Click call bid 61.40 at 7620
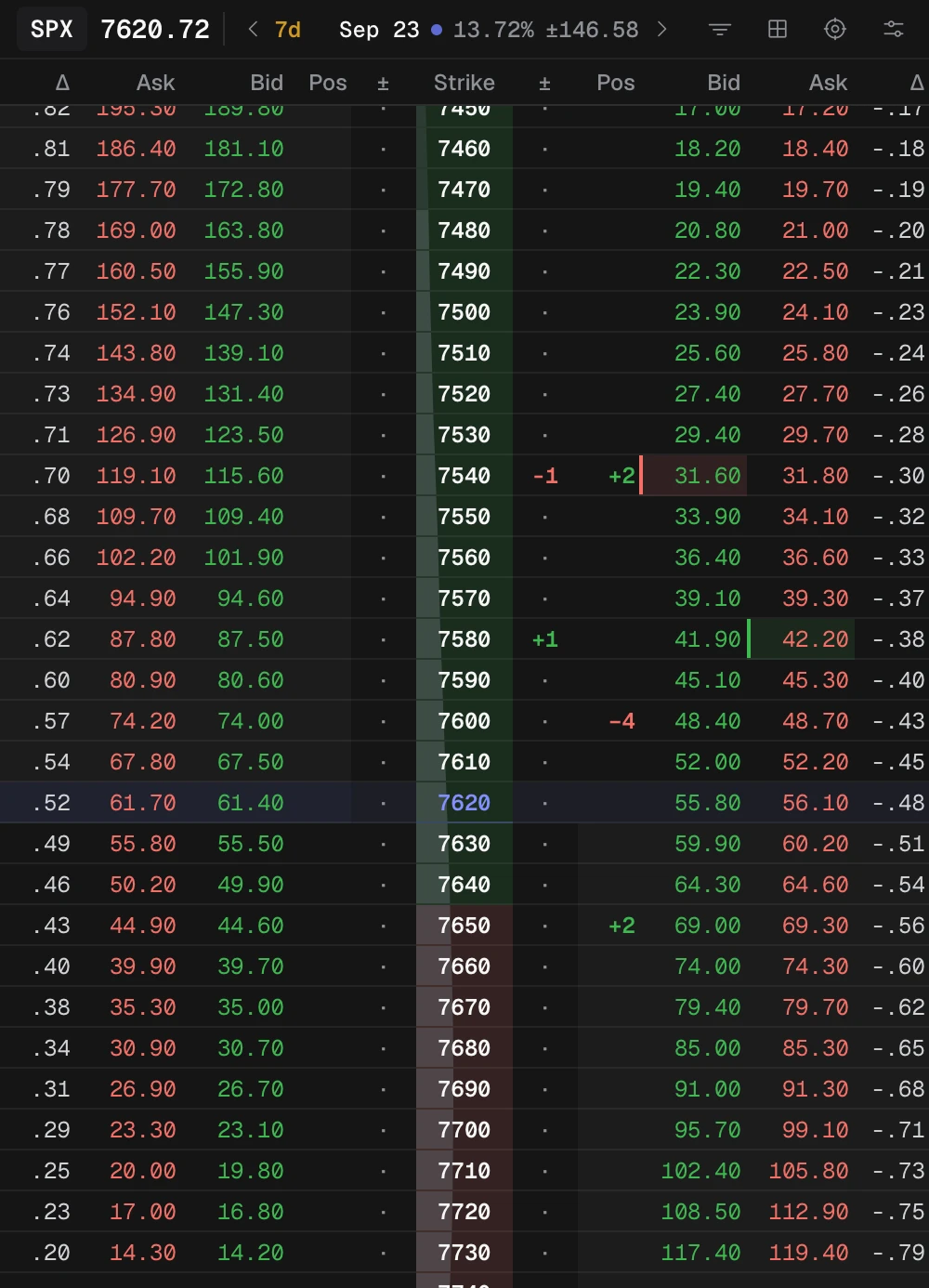This screenshot has height=1288, width=929. 251,803
